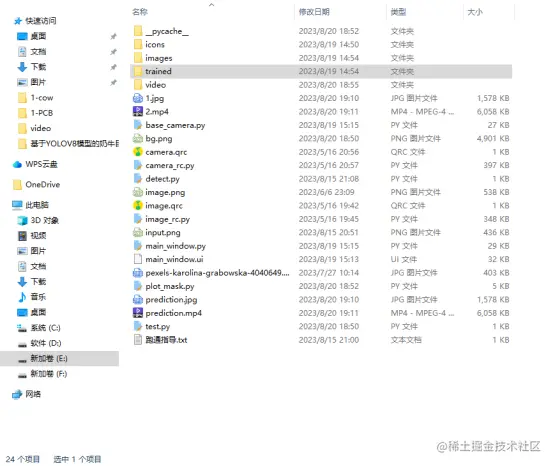Select main_window.py file icon
The height and width of the screenshot is (466, 554).
point(138,246)
